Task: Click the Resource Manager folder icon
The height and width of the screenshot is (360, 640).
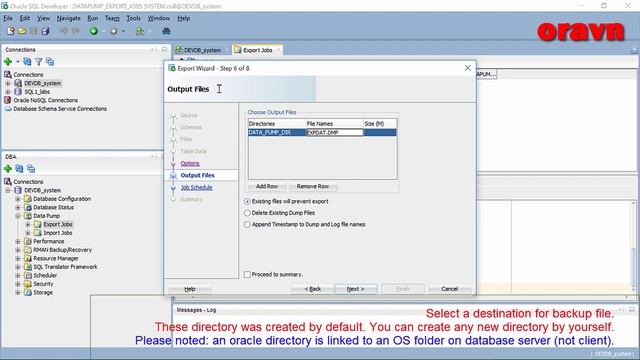Action: (28, 258)
